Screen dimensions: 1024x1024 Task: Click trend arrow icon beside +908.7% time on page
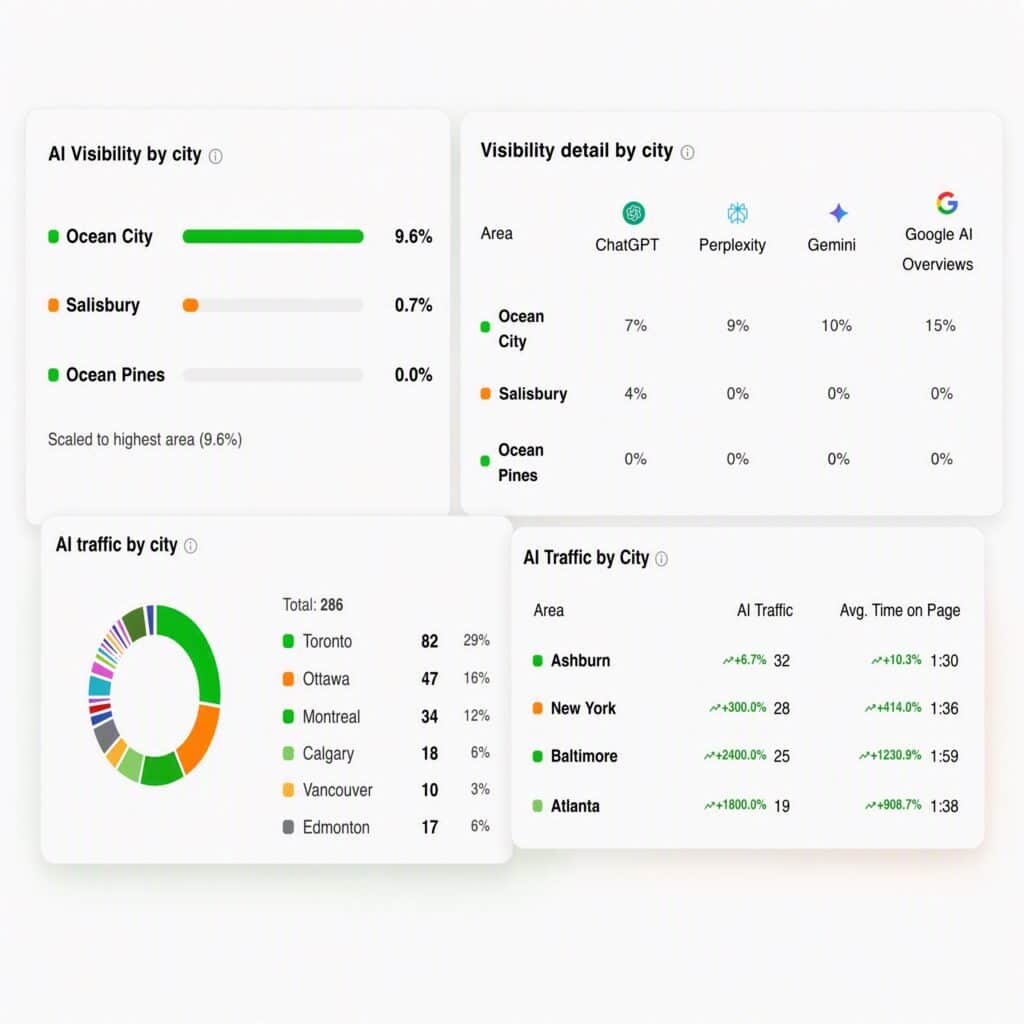[870, 806]
